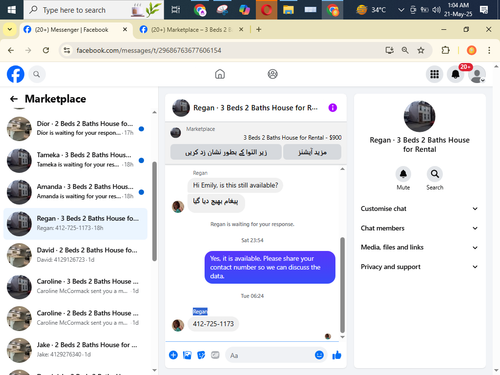Expand Customise chat section
Viewport: 500px width, 375px height.
tap(419, 209)
